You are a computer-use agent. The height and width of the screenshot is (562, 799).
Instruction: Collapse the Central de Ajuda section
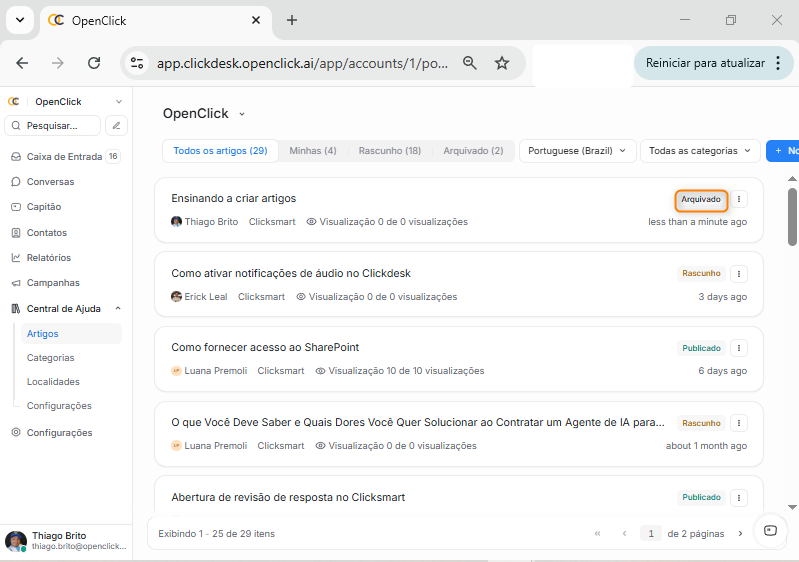coord(118,308)
